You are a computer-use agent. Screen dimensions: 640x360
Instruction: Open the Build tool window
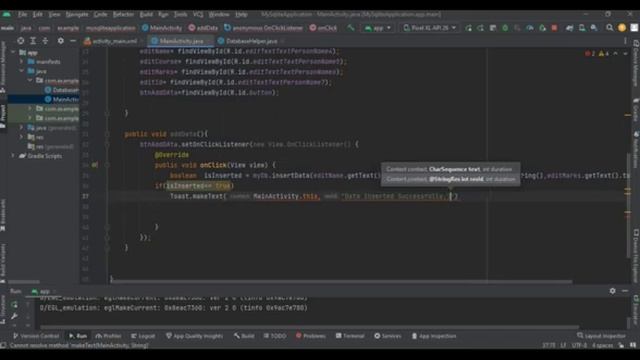click(x=244, y=336)
